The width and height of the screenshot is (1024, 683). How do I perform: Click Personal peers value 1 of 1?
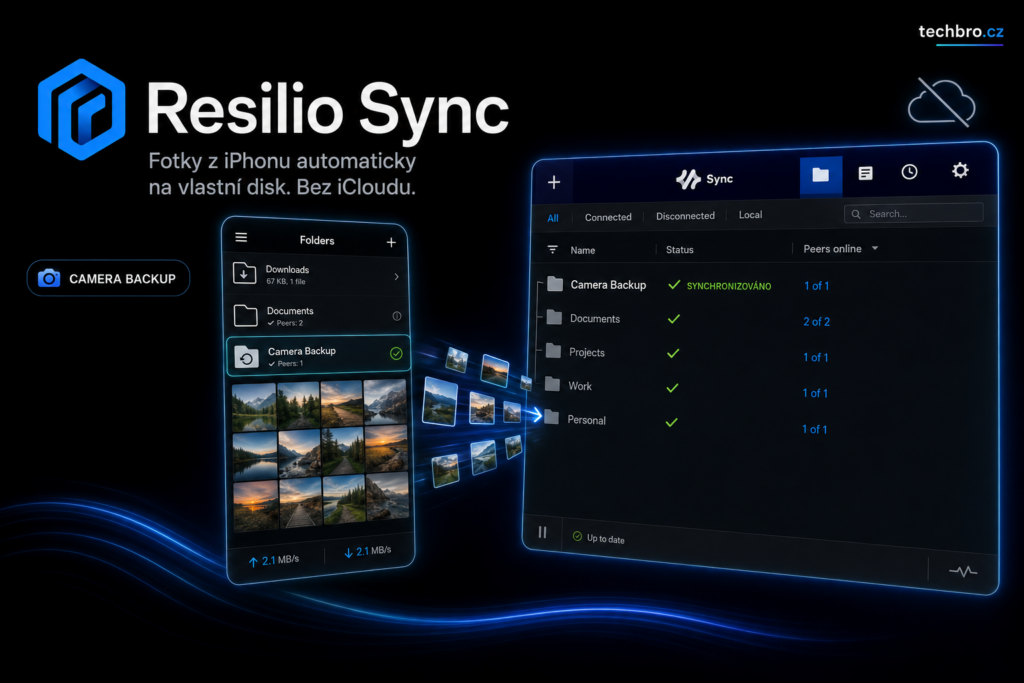tap(814, 429)
